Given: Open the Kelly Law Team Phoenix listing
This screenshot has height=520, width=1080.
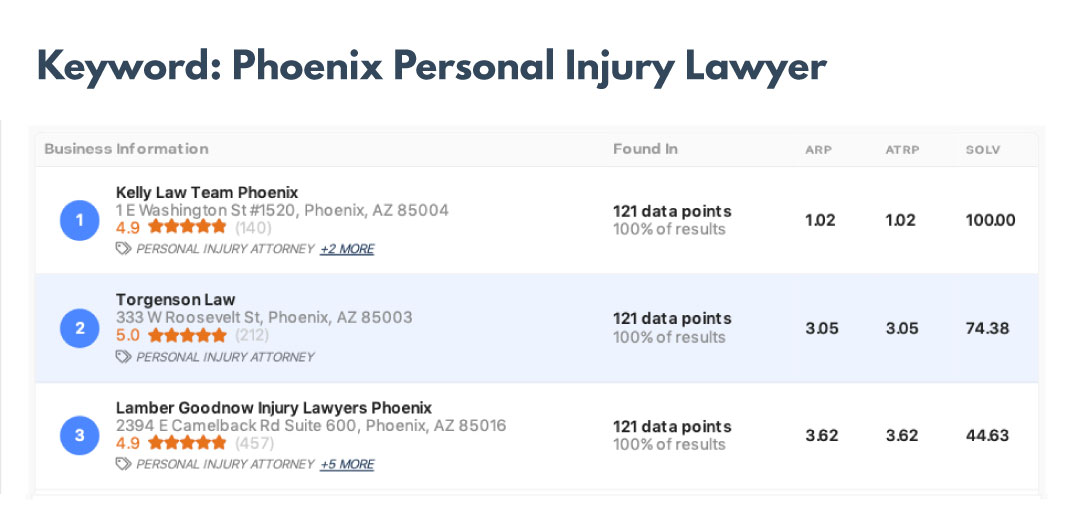Looking at the screenshot, I should click(x=207, y=192).
